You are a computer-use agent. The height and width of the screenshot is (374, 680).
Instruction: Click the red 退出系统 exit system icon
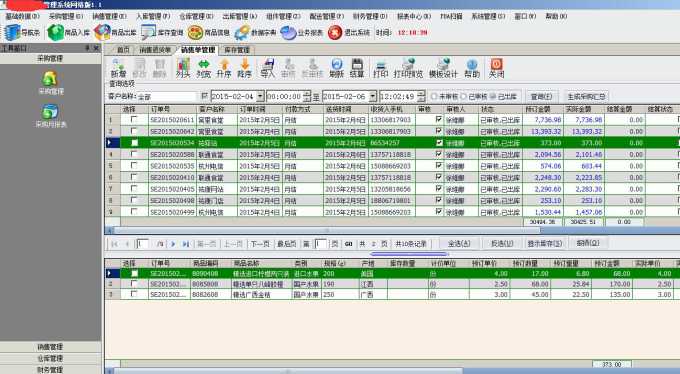pyautogui.click(x=349, y=33)
